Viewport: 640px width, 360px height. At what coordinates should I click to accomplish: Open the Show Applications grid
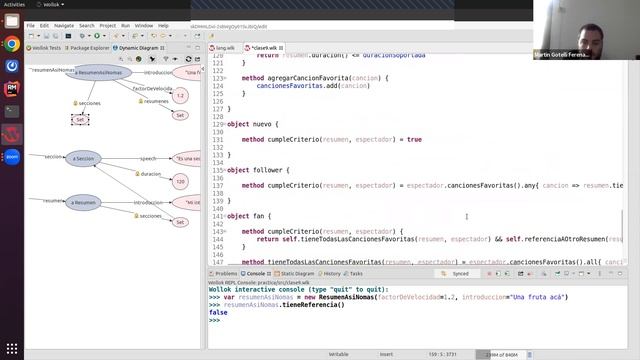click(x=12, y=349)
